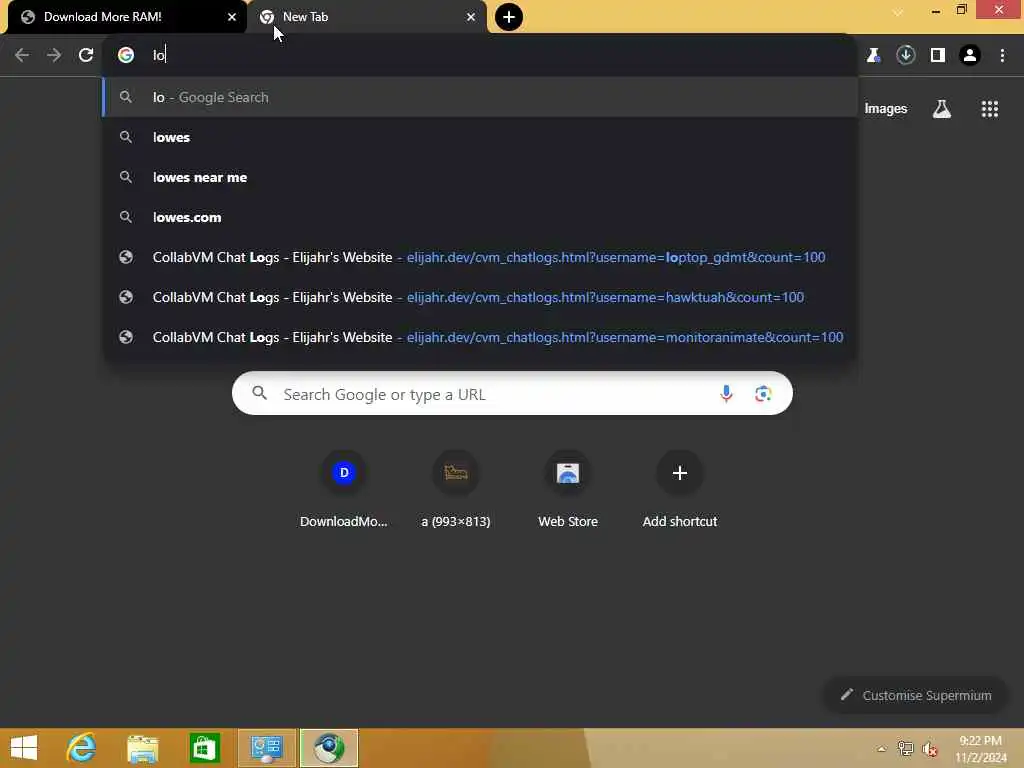Choose the 'lowes' suggestion
Image resolution: width=1024 pixels, height=768 pixels.
click(480, 137)
